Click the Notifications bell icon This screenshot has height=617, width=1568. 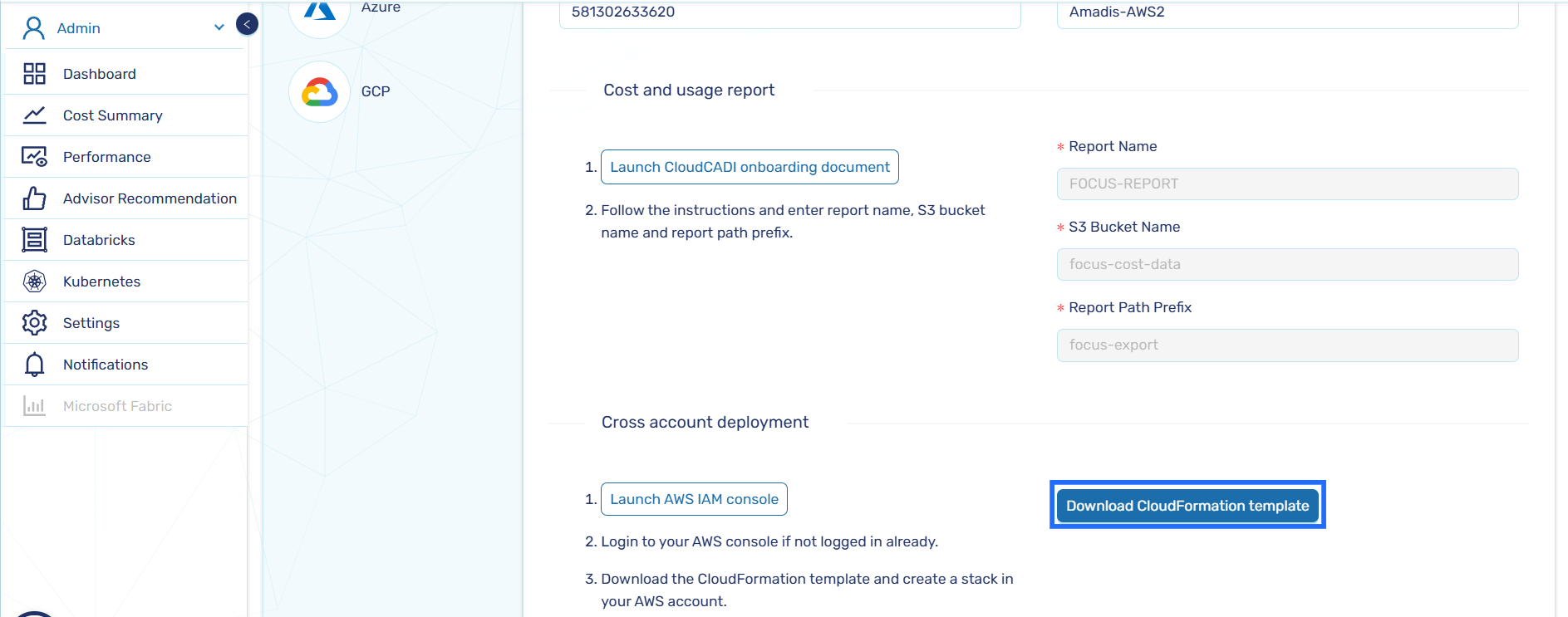pos(34,365)
